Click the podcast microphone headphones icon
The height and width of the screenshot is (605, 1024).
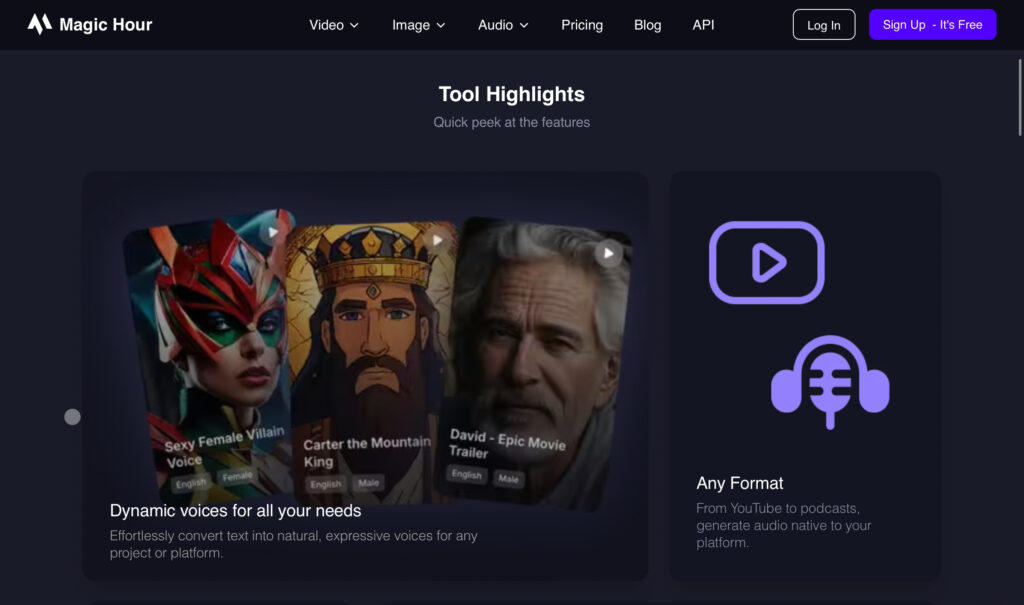(x=829, y=381)
